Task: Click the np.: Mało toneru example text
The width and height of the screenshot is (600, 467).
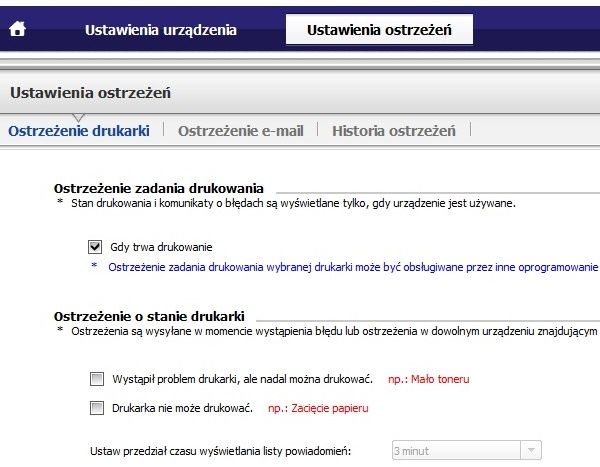Action: (x=429, y=379)
